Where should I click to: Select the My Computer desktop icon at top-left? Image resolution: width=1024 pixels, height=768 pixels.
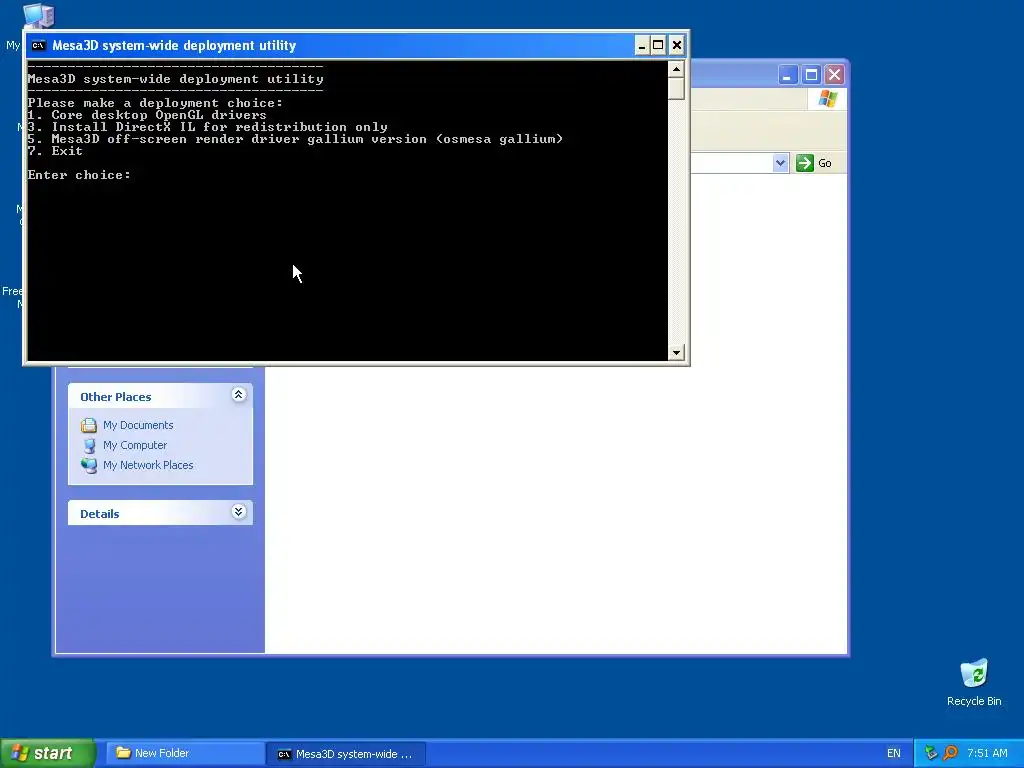tap(38, 16)
